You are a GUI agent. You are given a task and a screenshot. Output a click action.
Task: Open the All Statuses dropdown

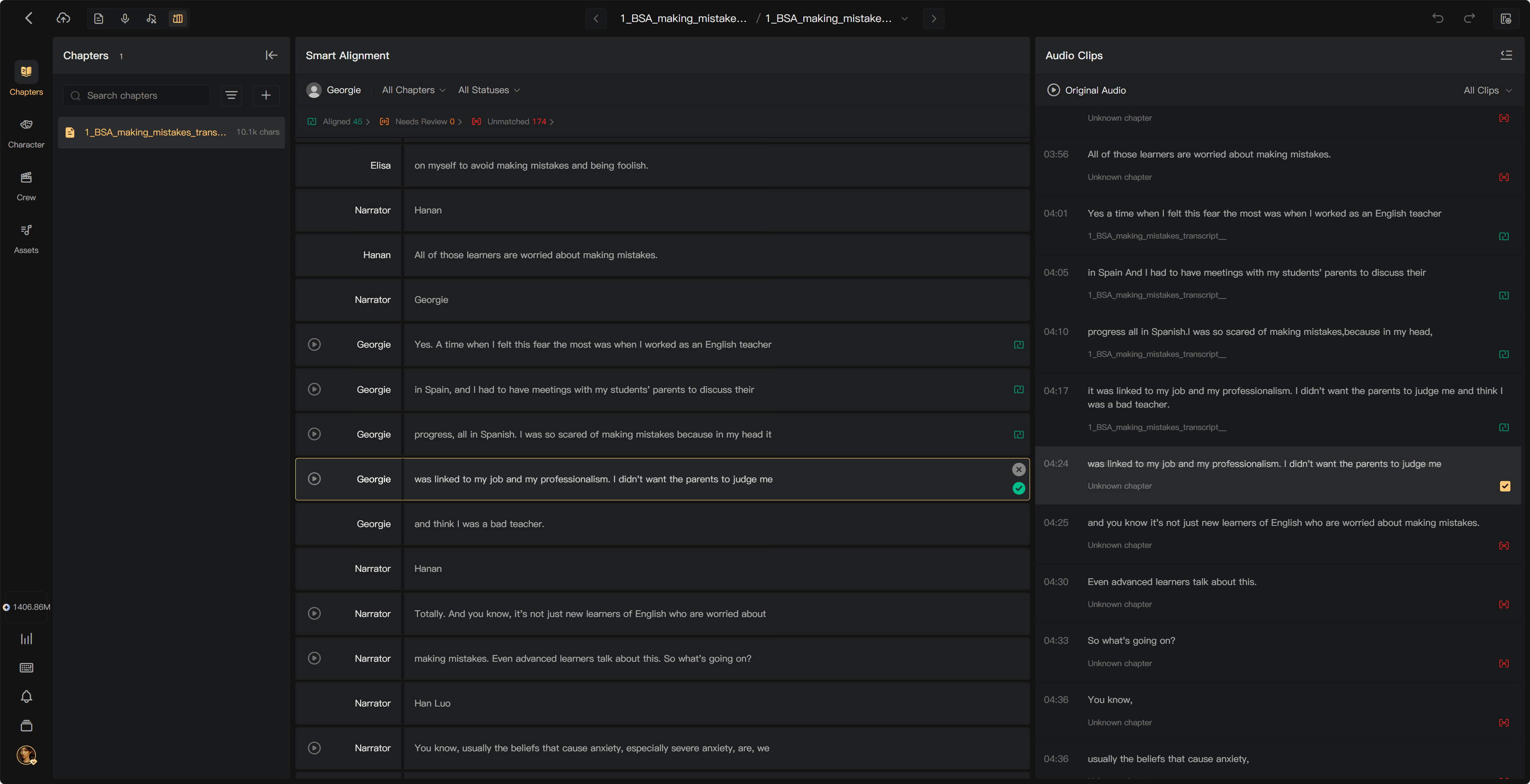pos(489,90)
